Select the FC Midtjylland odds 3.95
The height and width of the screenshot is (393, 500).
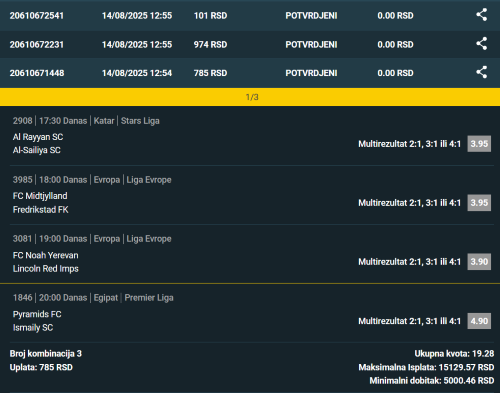point(479,203)
